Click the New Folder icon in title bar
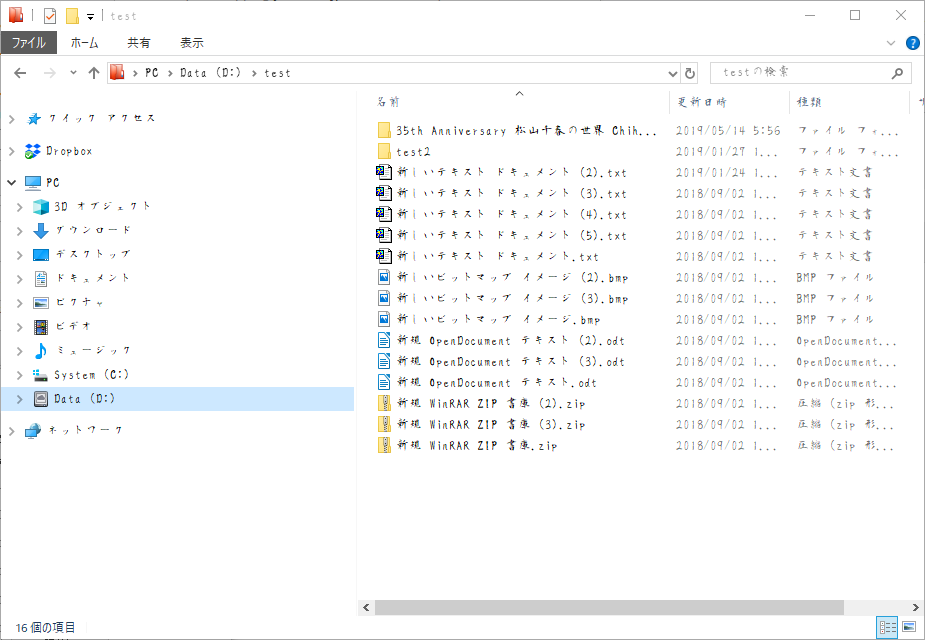Screen dimensions: 925x640 [72, 16]
